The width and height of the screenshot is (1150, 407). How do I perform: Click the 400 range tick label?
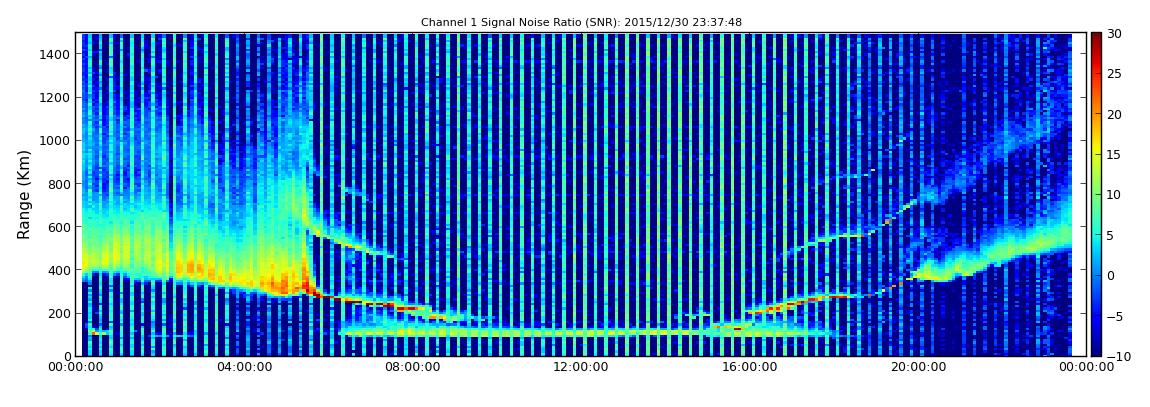click(x=59, y=271)
